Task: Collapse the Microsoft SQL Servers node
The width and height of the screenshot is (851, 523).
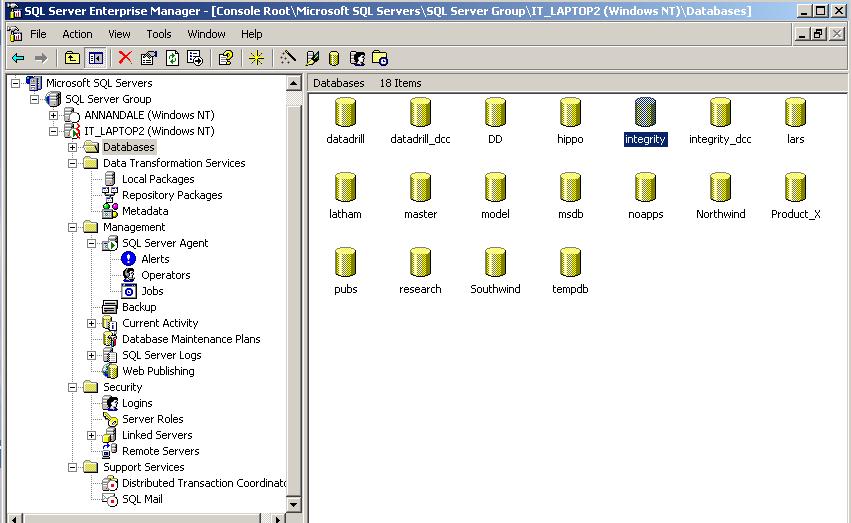Action: point(16,83)
